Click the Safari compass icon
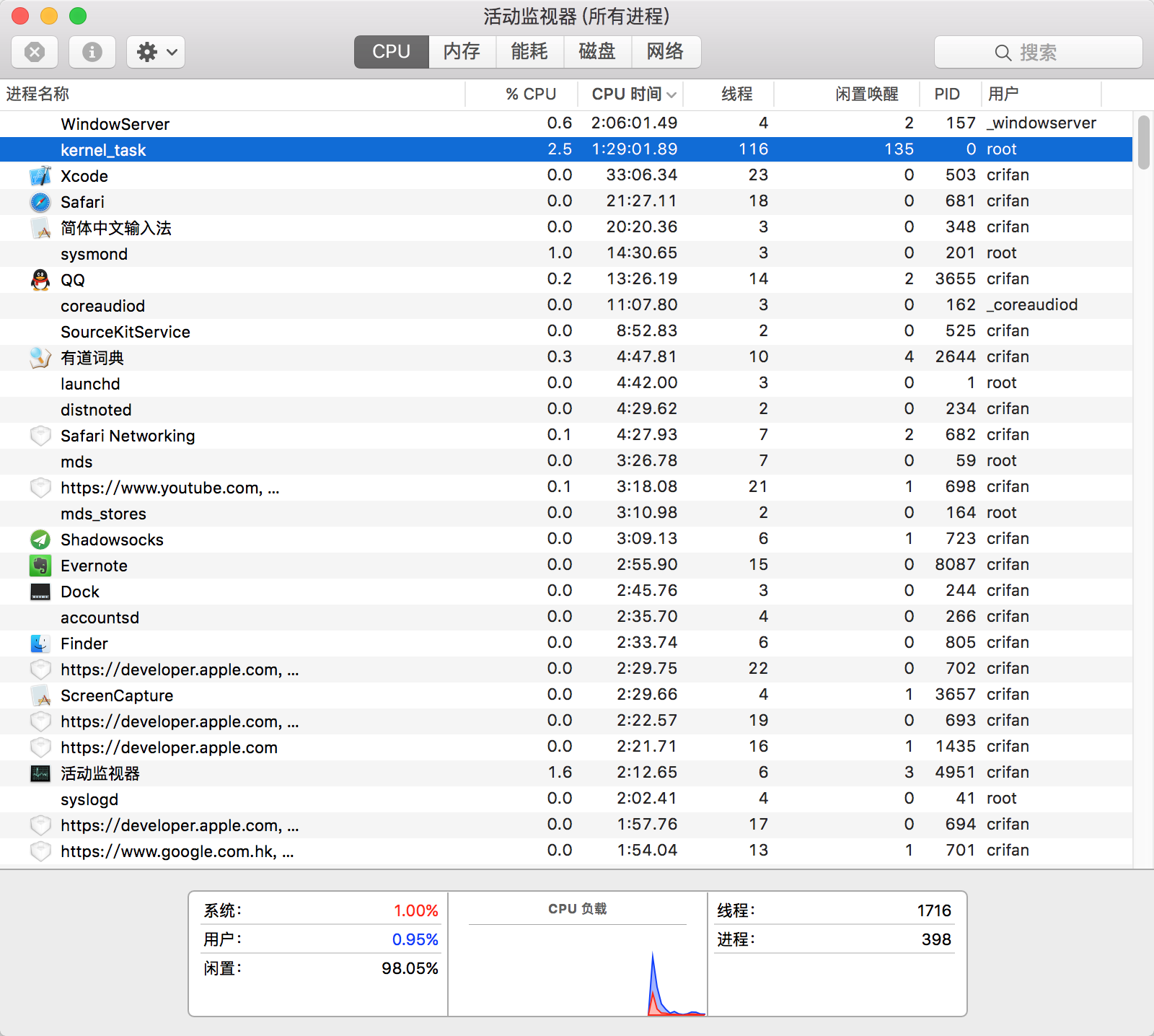This screenshot has width=1154, height=1036. pyautogui.click(x=40, y=202)
